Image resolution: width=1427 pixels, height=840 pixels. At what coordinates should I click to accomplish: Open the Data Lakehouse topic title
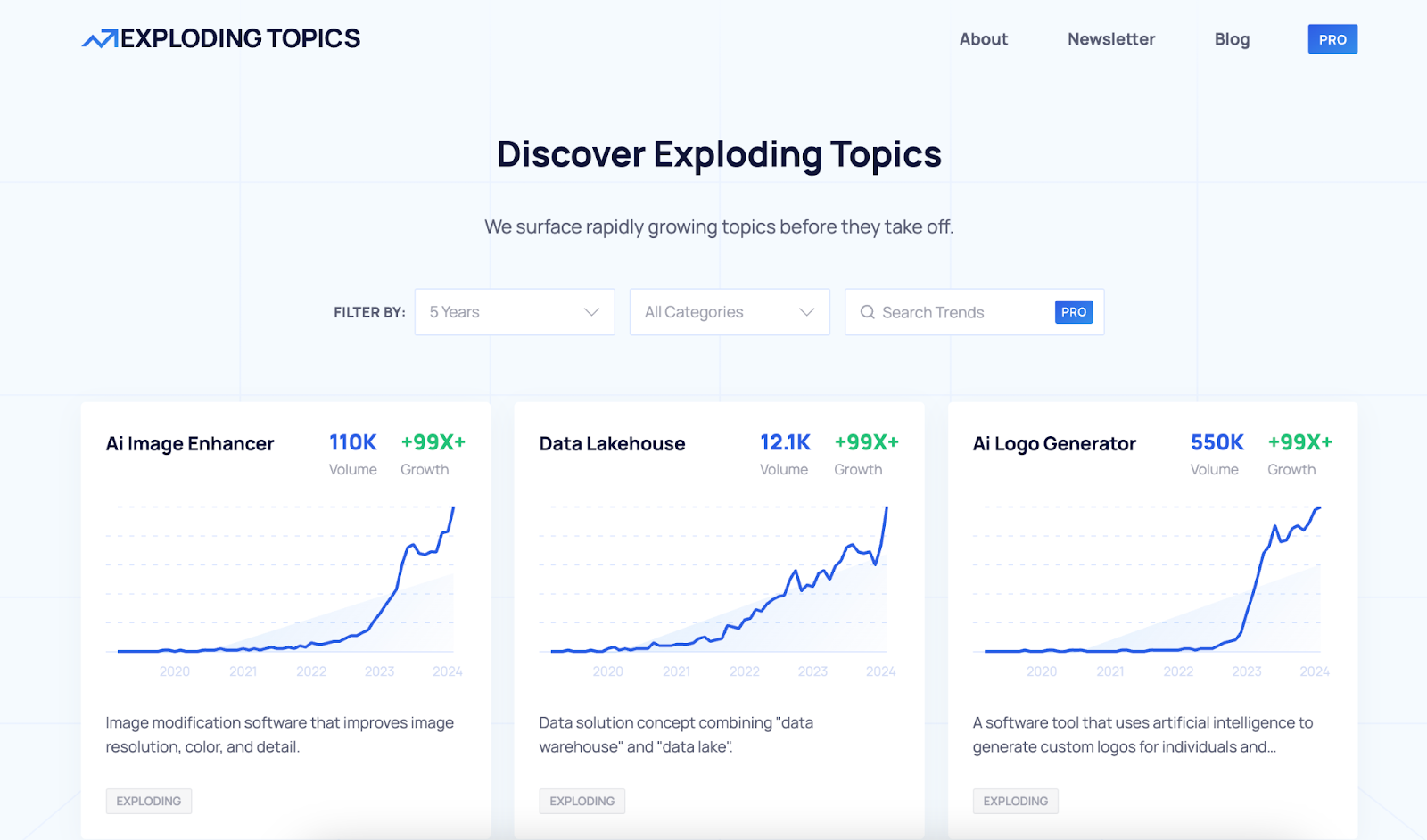(612, 444)
